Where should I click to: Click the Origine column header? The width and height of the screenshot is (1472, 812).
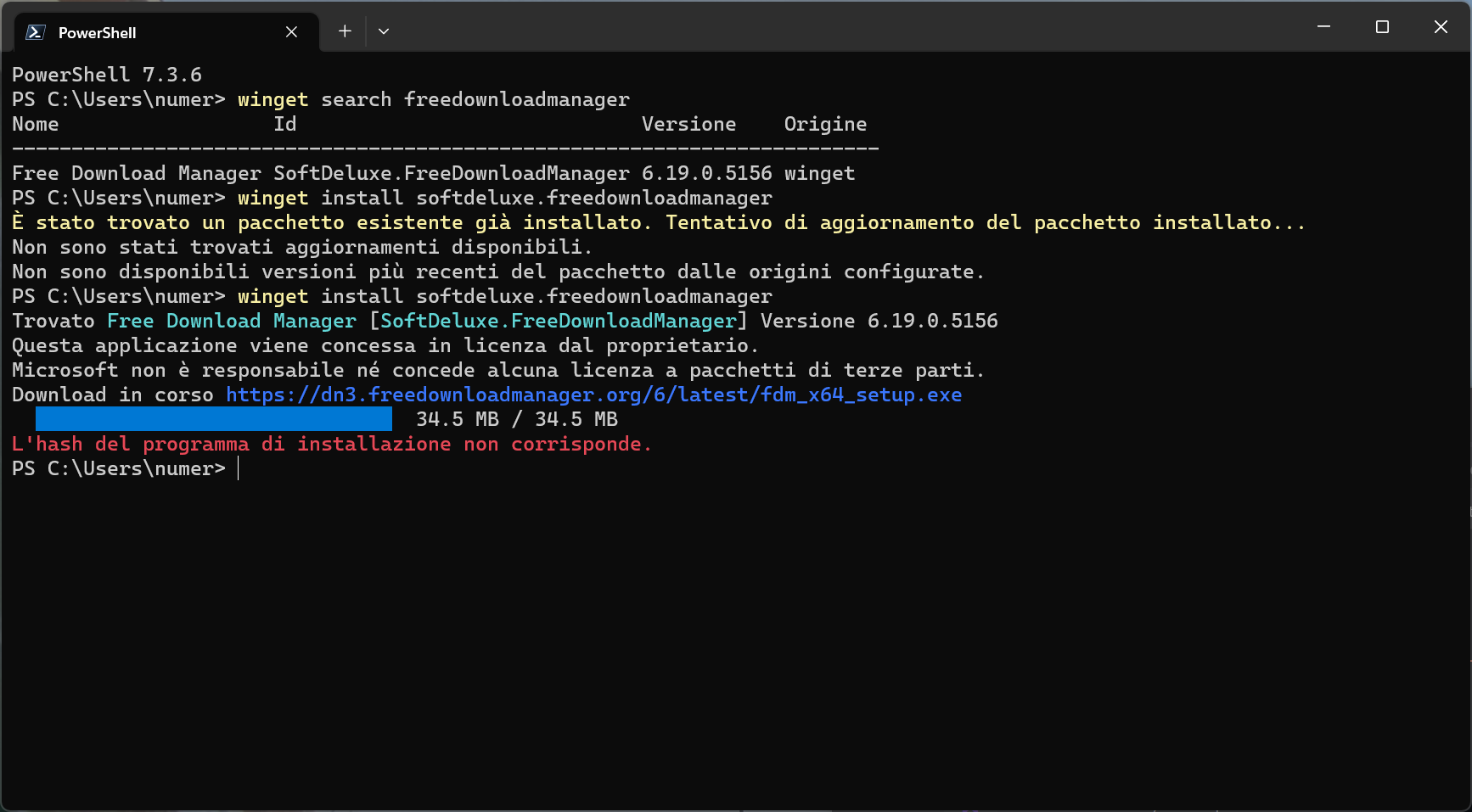(x=824, y=124)
